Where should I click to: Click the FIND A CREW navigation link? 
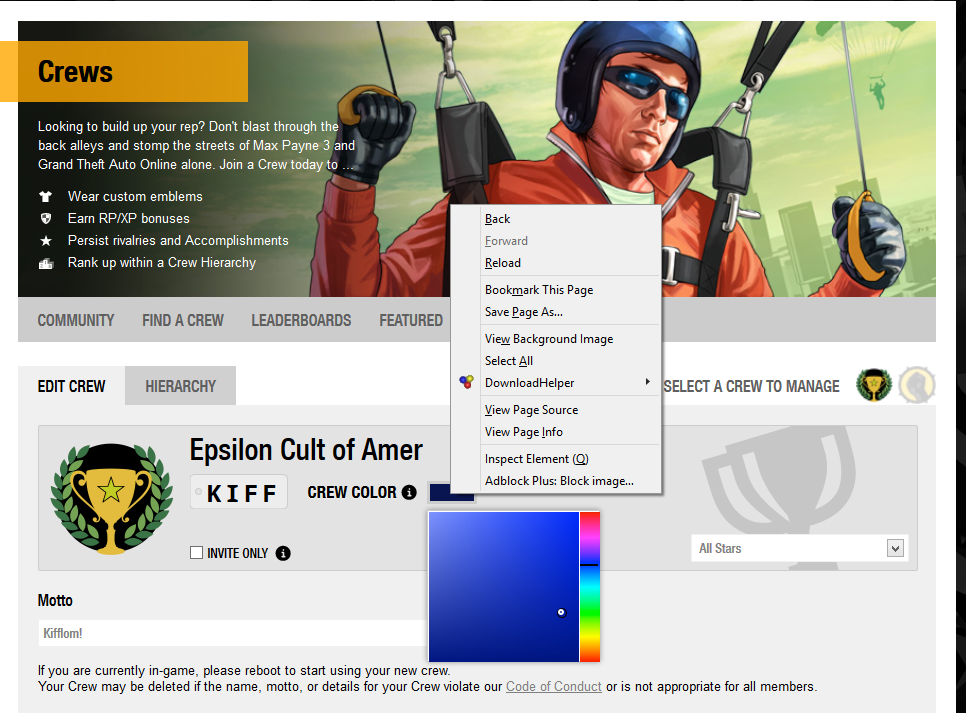pyautogui.click(x=182, y=320)
